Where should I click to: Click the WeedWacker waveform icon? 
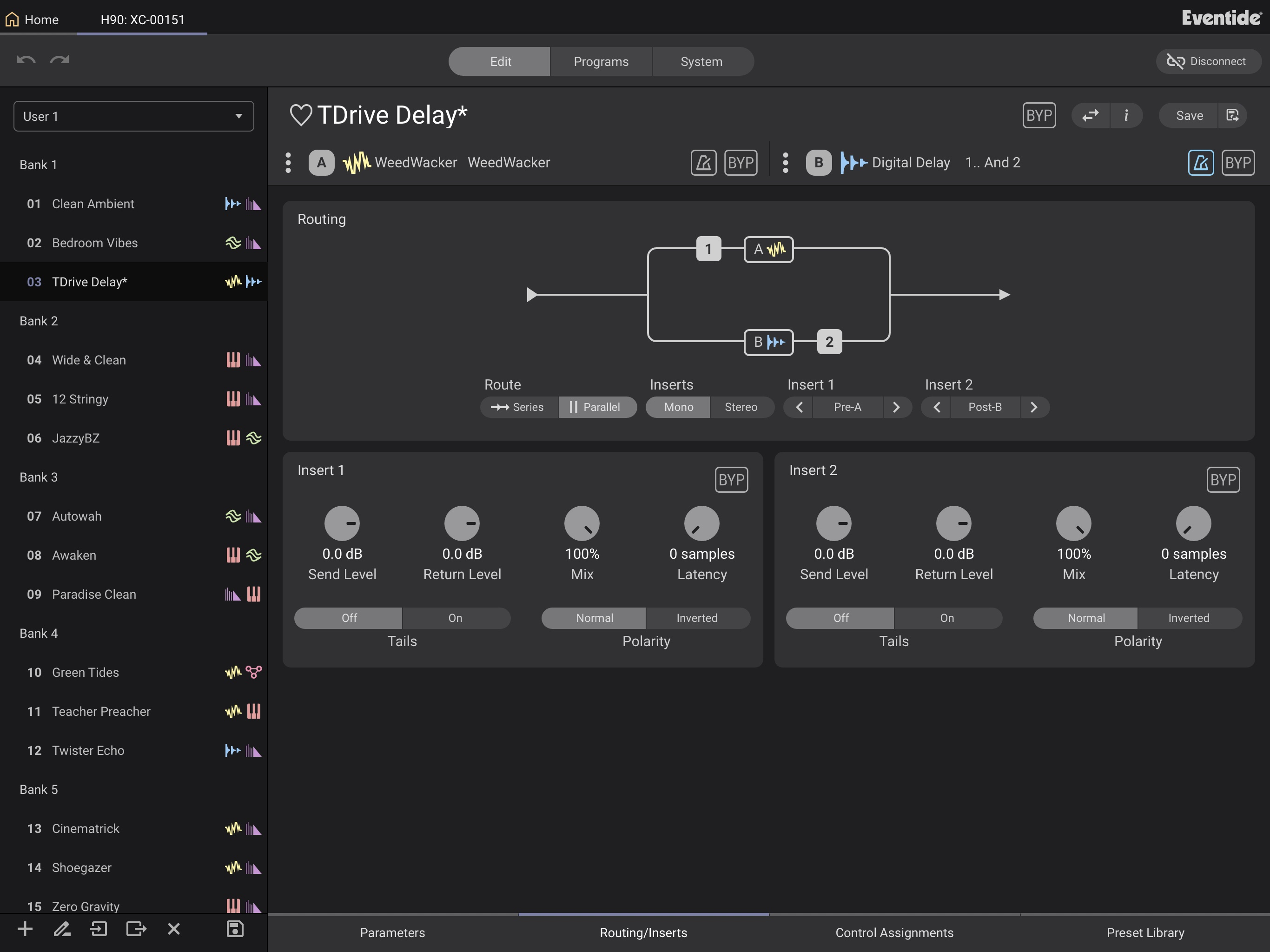(357, 163)
